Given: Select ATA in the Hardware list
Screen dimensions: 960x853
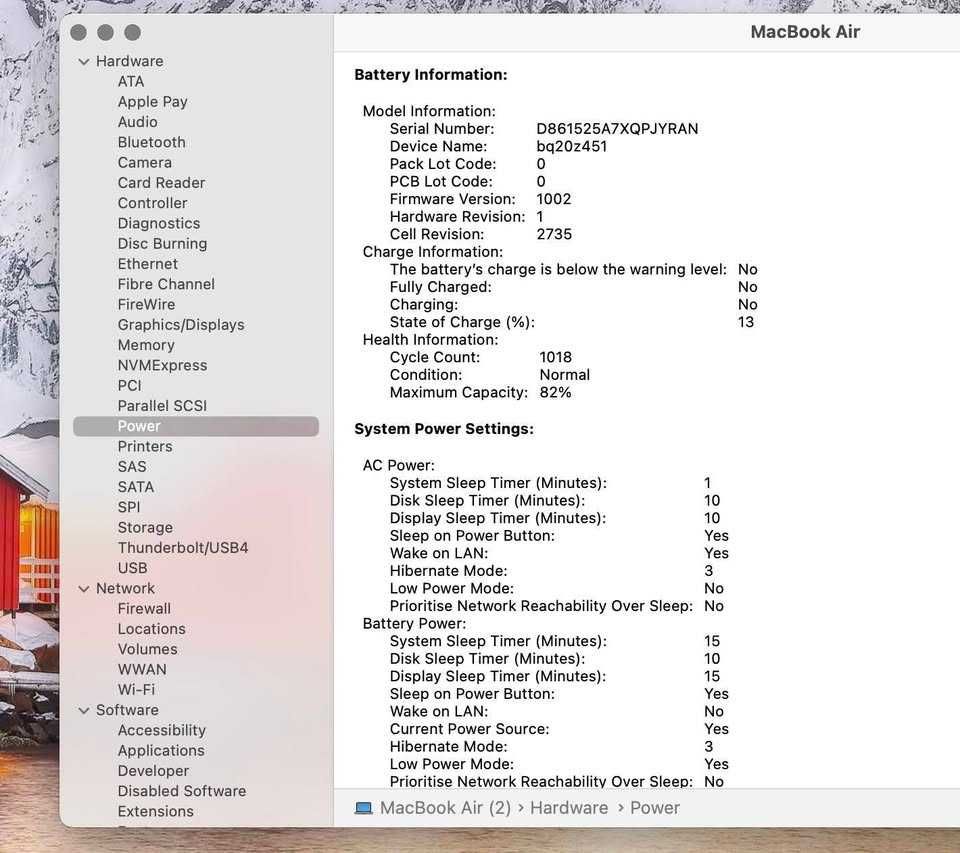Looking at the screenshot, I should coord(131,81).
